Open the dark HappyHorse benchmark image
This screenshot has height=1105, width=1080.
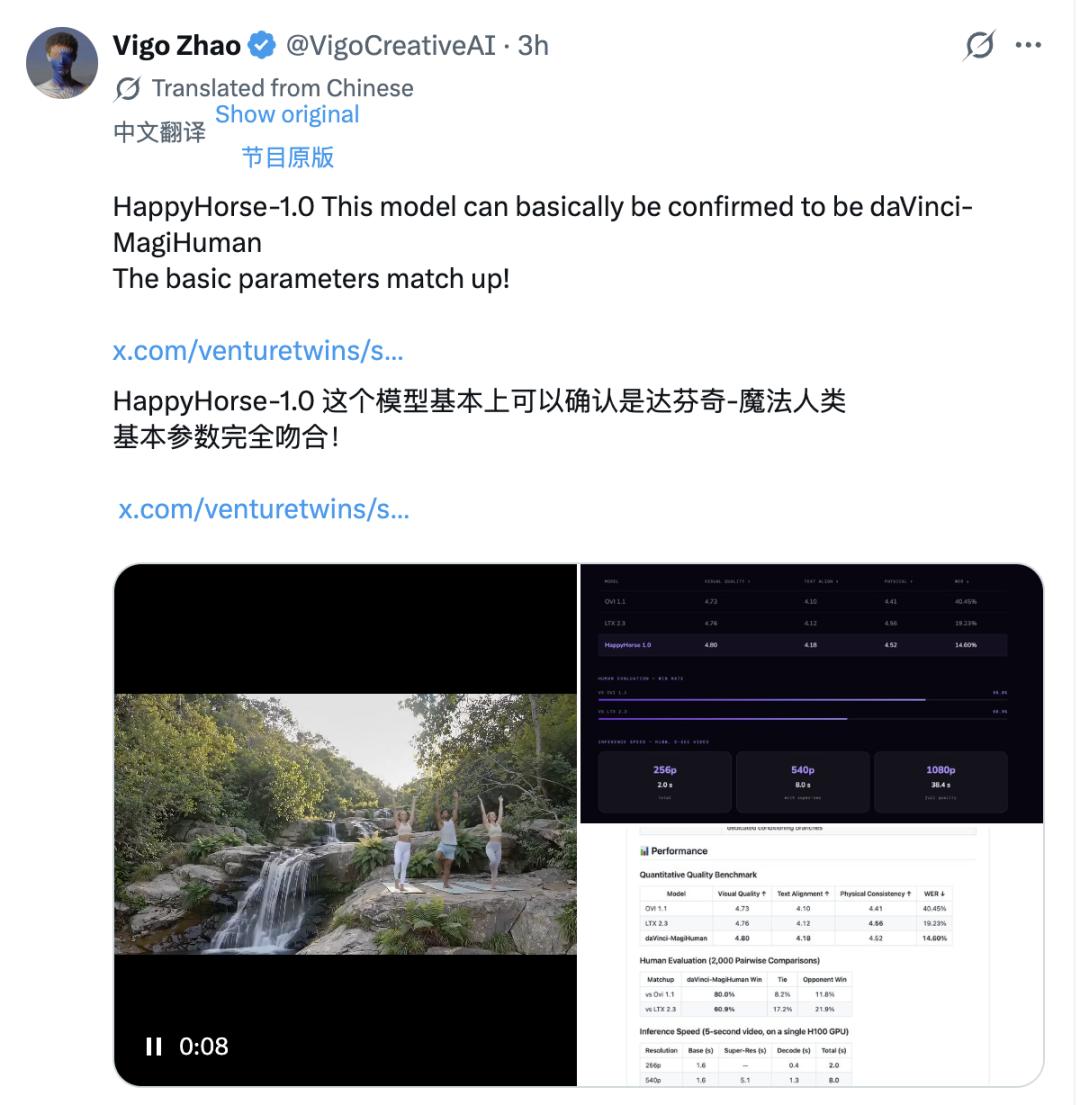(x=812, y=693)
